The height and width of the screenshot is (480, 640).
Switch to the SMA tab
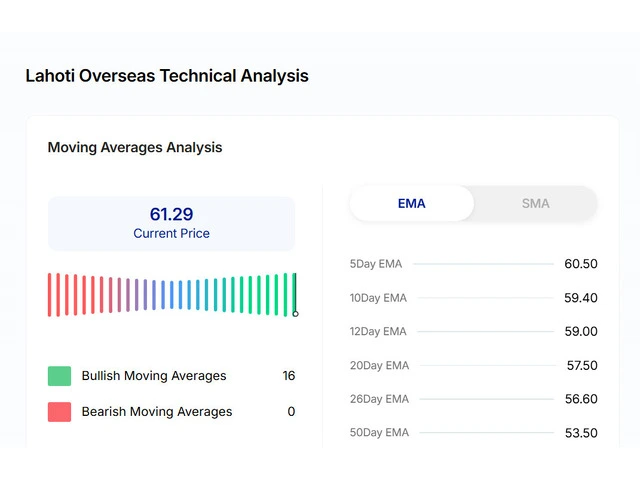pyautogui.click(x=535, y=203)
